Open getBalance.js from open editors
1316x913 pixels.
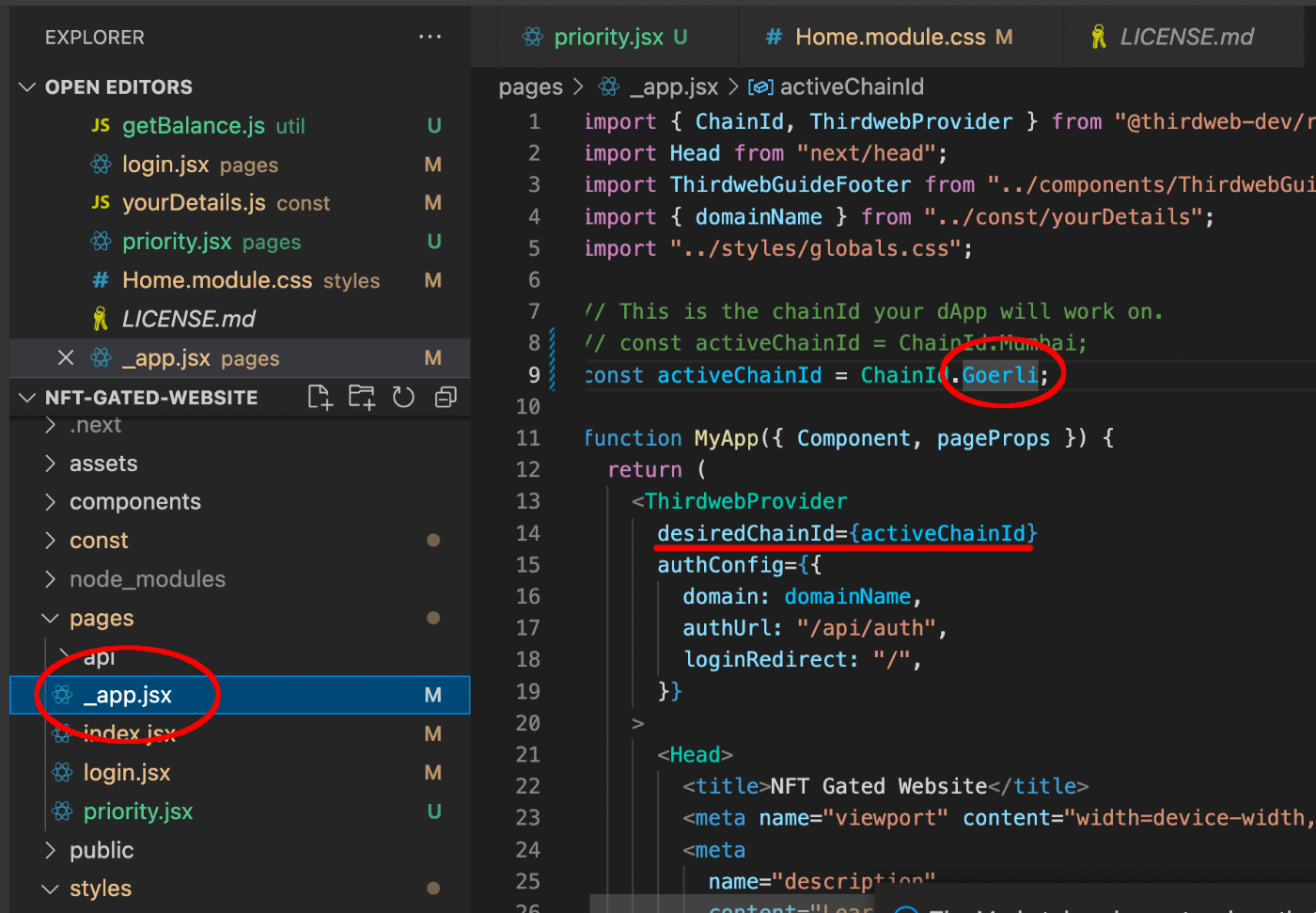[240, 125]
